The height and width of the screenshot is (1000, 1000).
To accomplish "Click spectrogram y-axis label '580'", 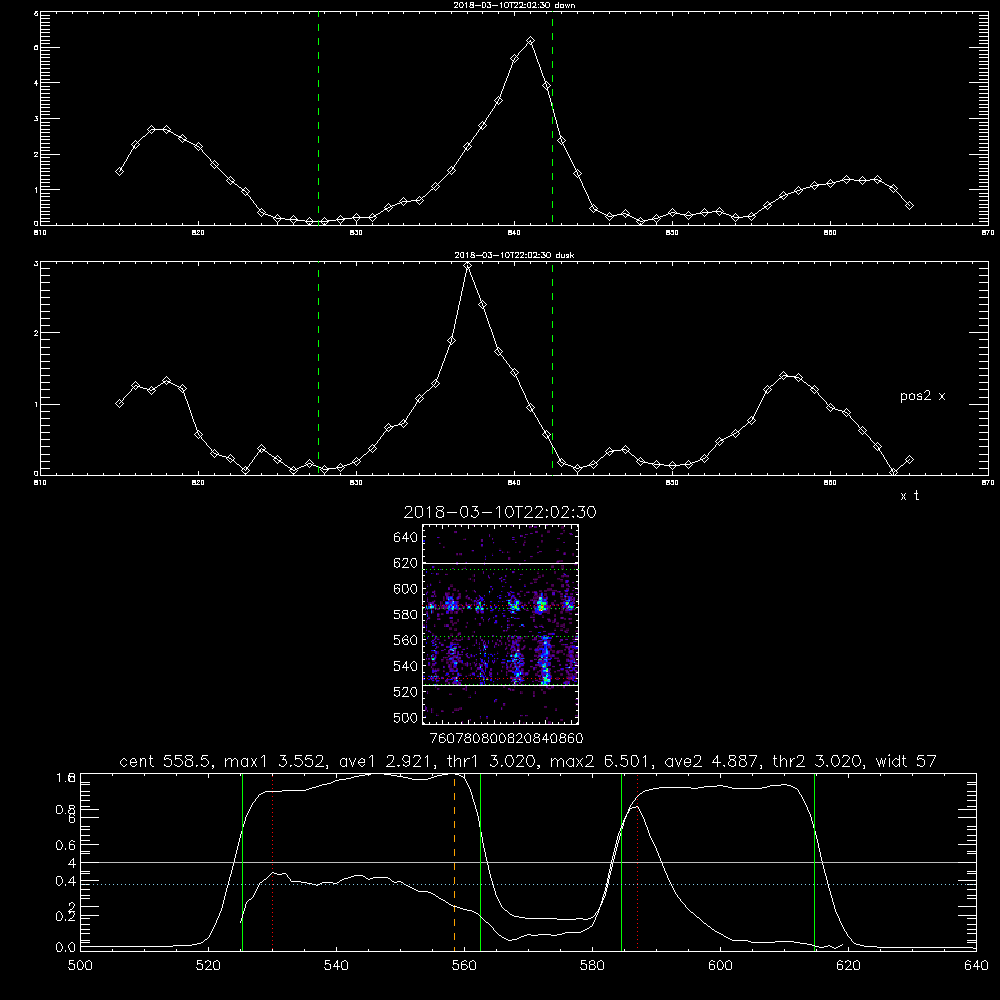I will (405, 615).
